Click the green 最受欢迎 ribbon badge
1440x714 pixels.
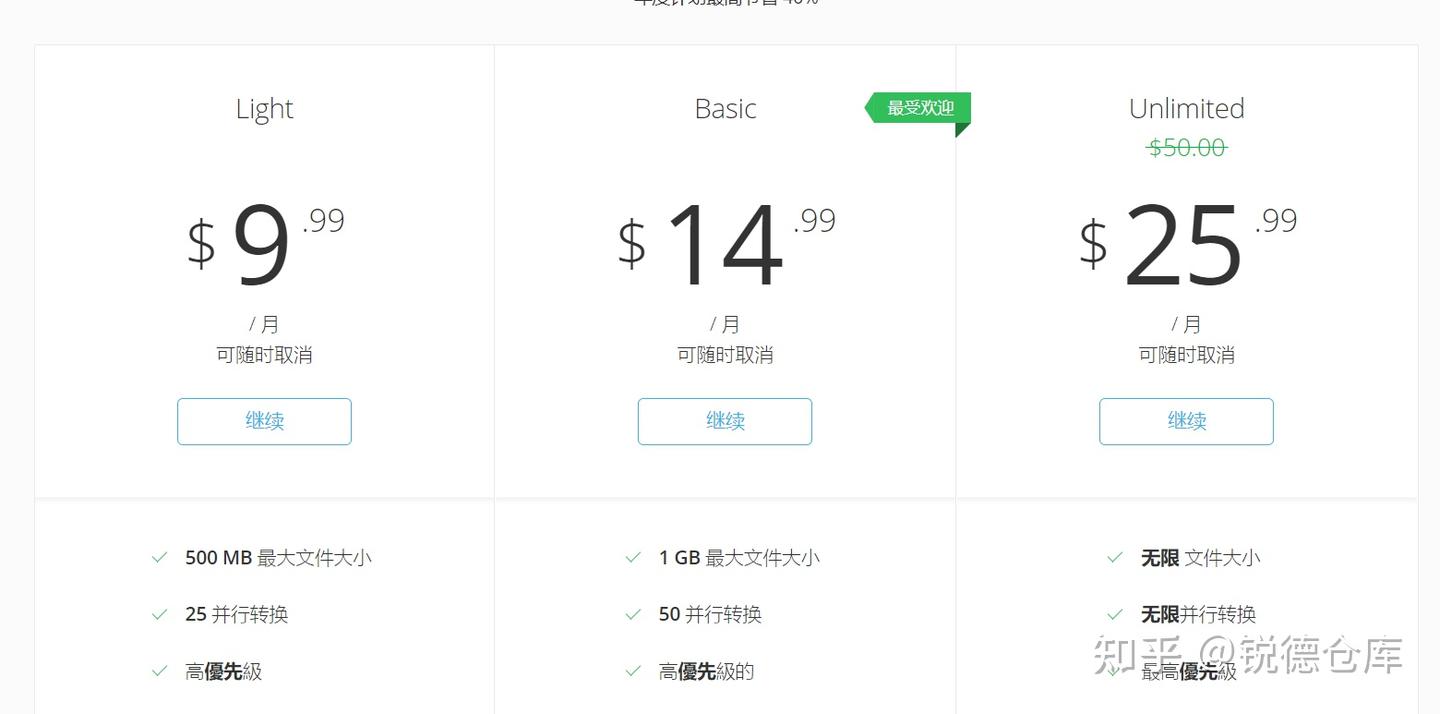click(x=919, y=108)
